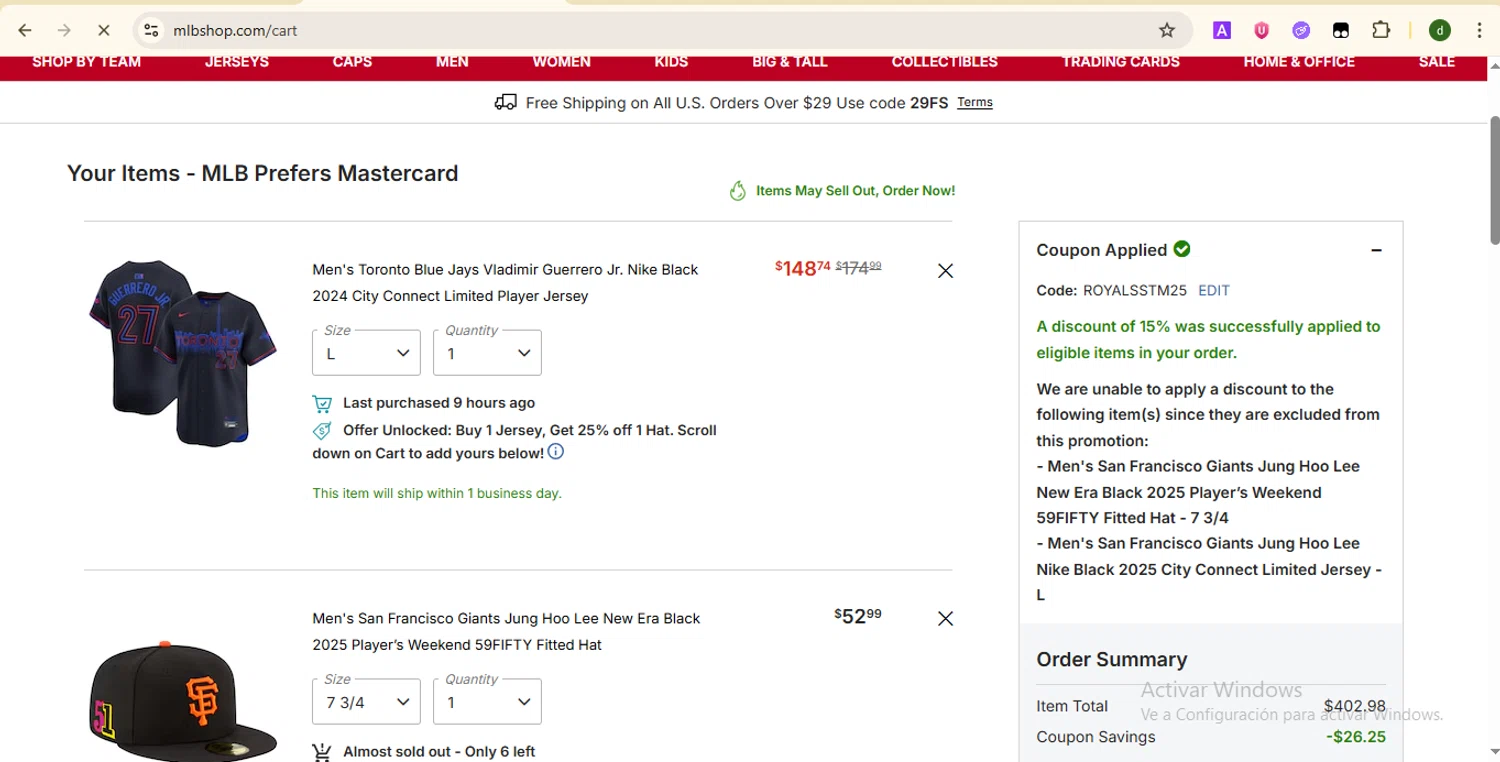
Task: Open the black square extension icon
Action: pos(1341,30)
